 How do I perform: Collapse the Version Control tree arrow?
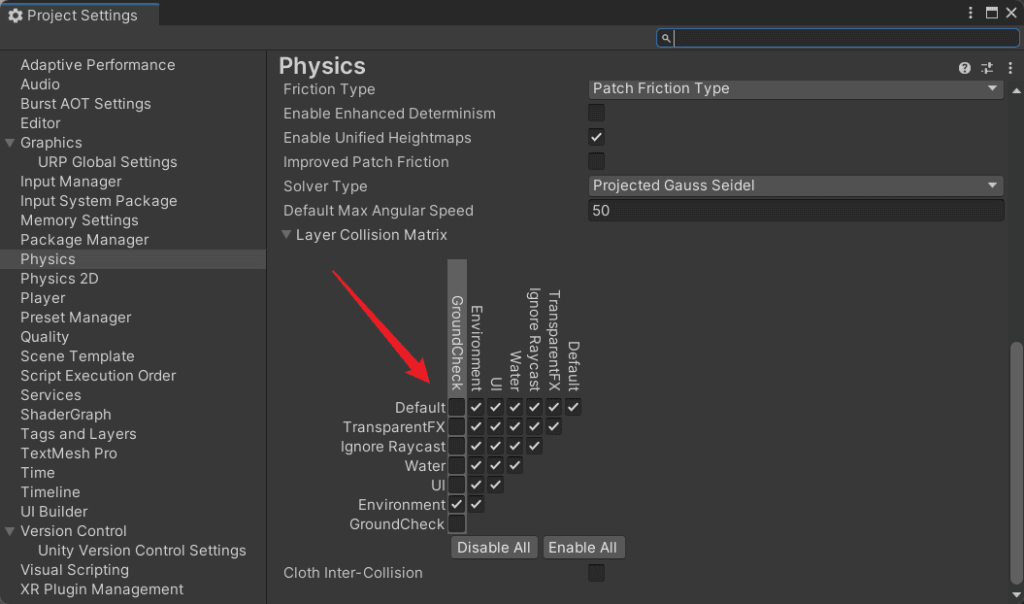coord(10,531)
